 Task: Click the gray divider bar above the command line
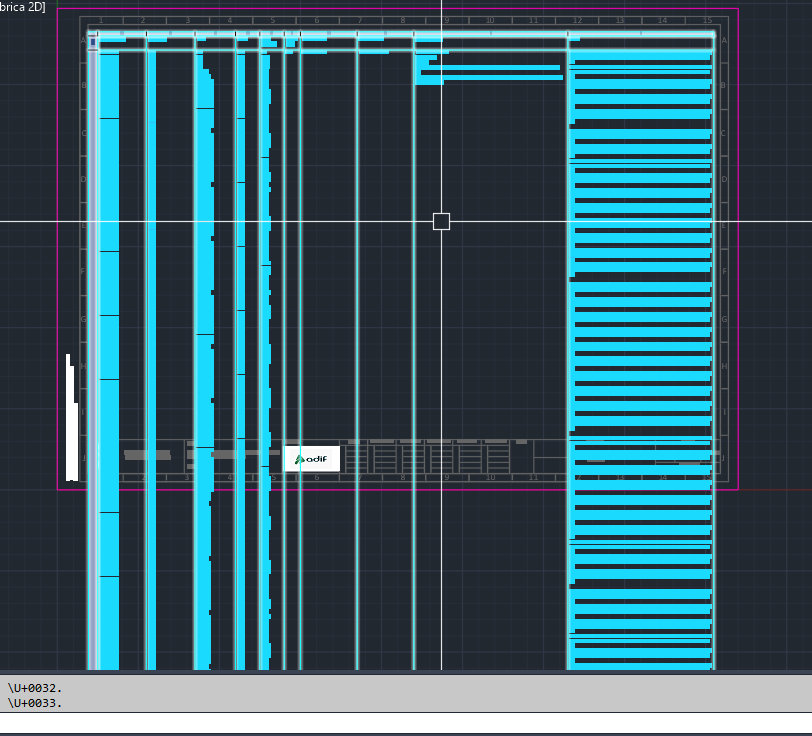coord(400,676)
